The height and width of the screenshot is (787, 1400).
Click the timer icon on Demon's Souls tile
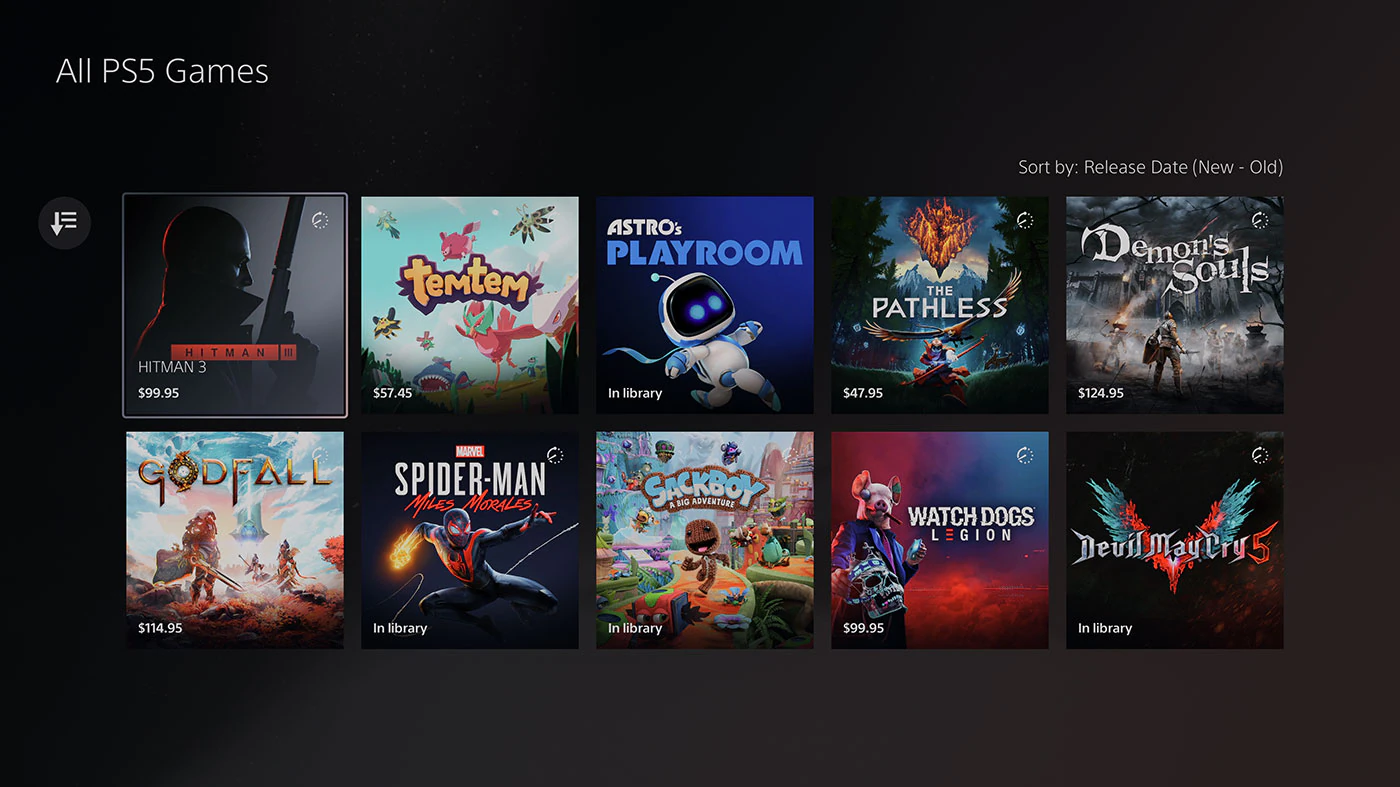(1260, 220)
